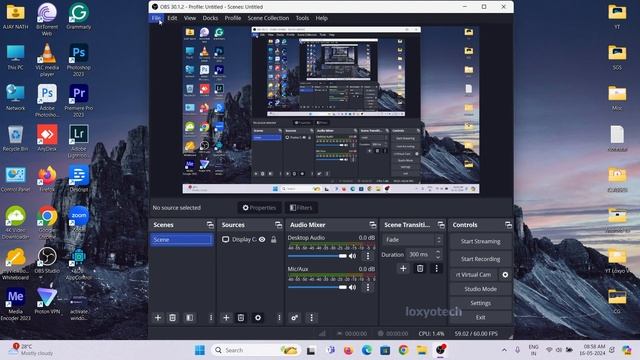Open Virtual Camera settings gear
Viewport: 640px width, 360px height.
(x=505, y=275)
